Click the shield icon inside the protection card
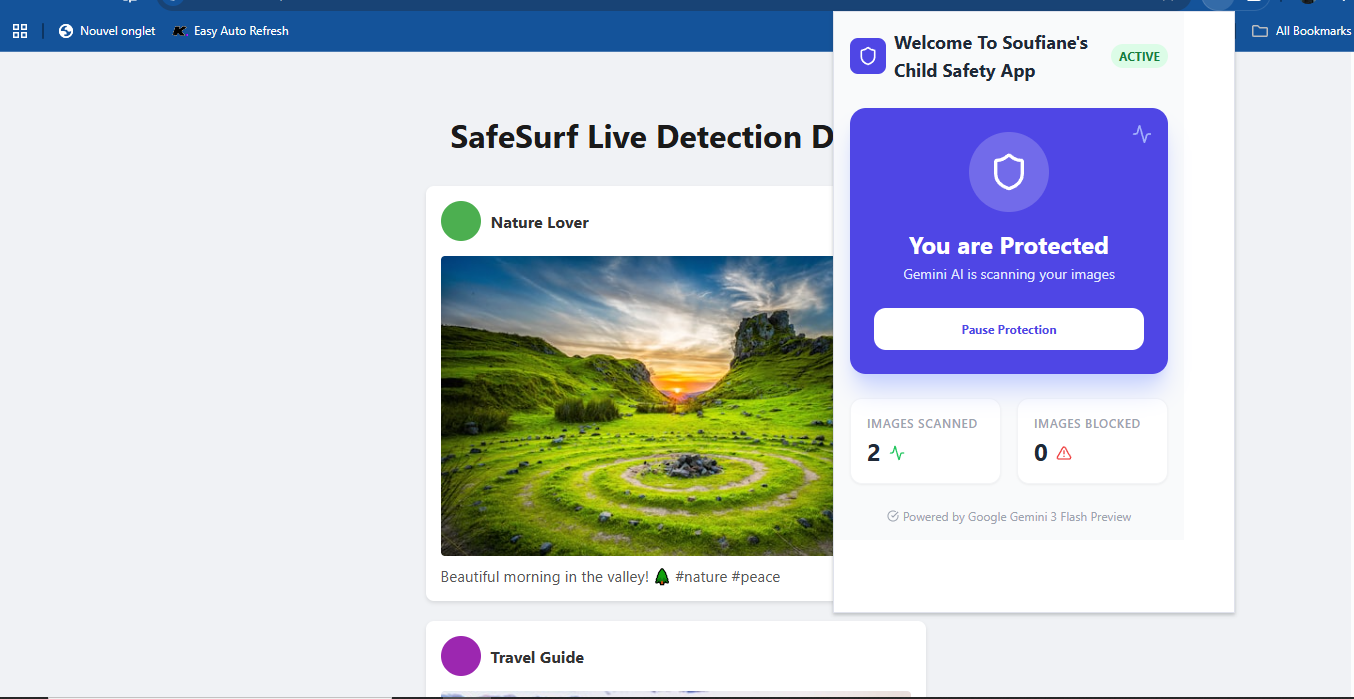1354x699 pixels. (x=1009, y=172)
